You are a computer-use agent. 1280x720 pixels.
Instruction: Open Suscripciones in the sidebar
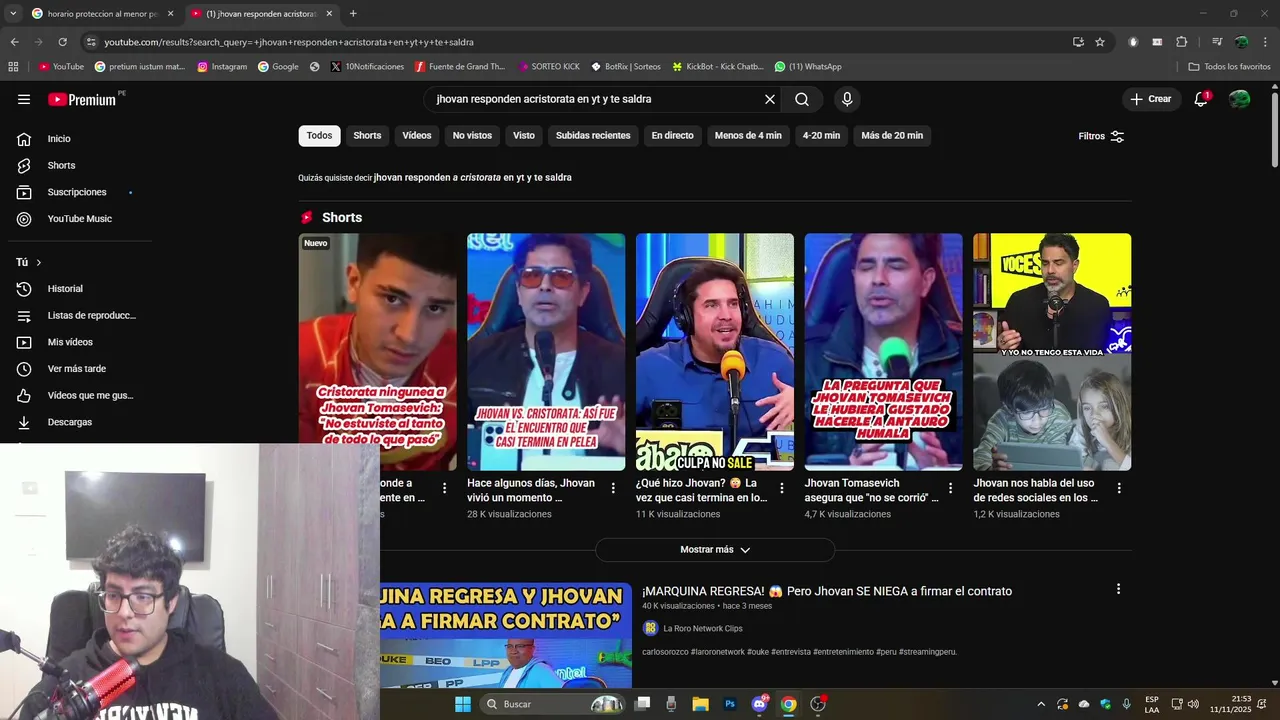click(76, 192)
